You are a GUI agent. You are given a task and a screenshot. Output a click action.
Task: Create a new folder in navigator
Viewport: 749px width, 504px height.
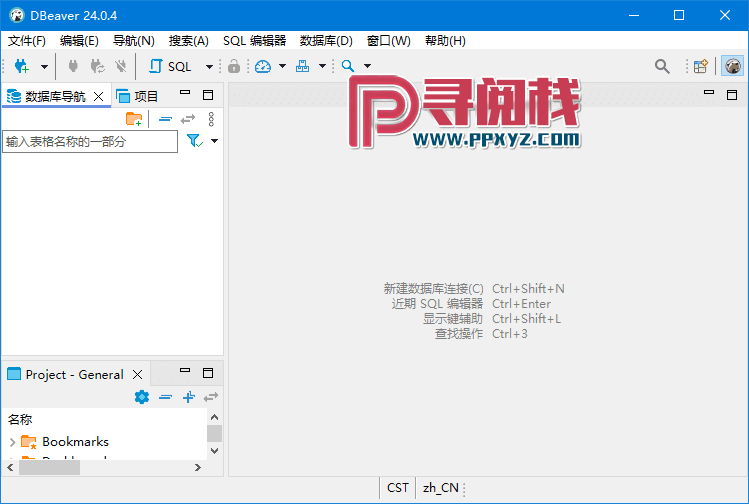134,119
